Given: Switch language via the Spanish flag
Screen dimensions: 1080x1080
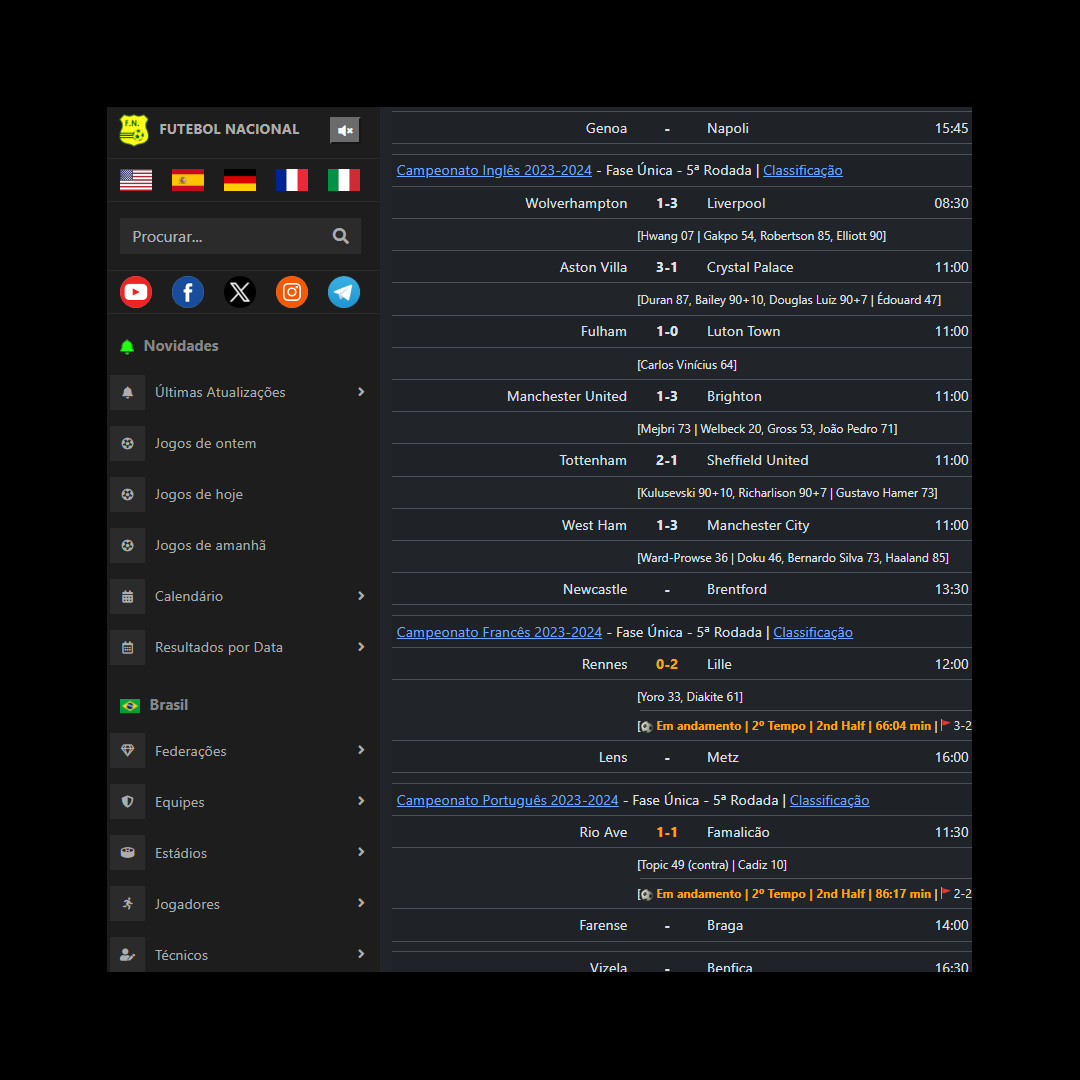Looking at the screenshot, I should [x=188, y=180].
